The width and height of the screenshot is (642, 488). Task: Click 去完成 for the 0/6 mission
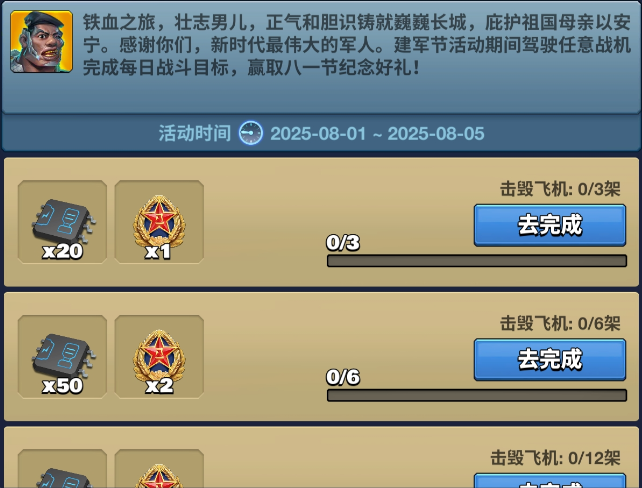[550, 359]
